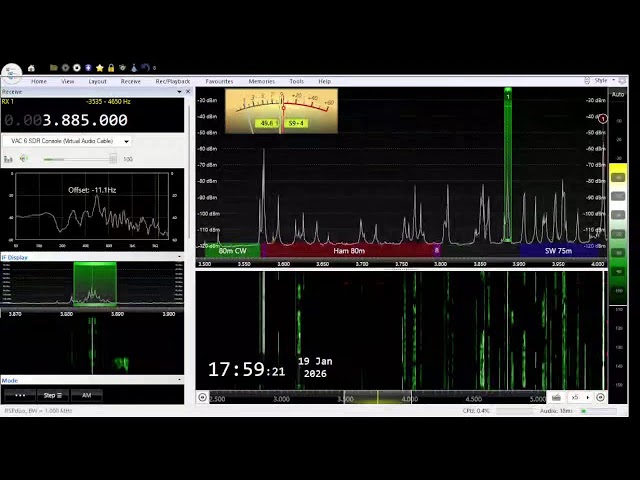The width and height of the screenshot is (640, 480).
Task: Click the radio icon next to x5 zoom
Action: [556, 397]
